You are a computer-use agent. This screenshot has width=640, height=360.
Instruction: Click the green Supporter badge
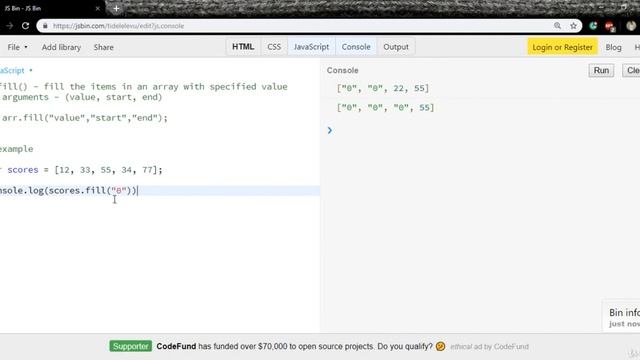pos(131,346)
